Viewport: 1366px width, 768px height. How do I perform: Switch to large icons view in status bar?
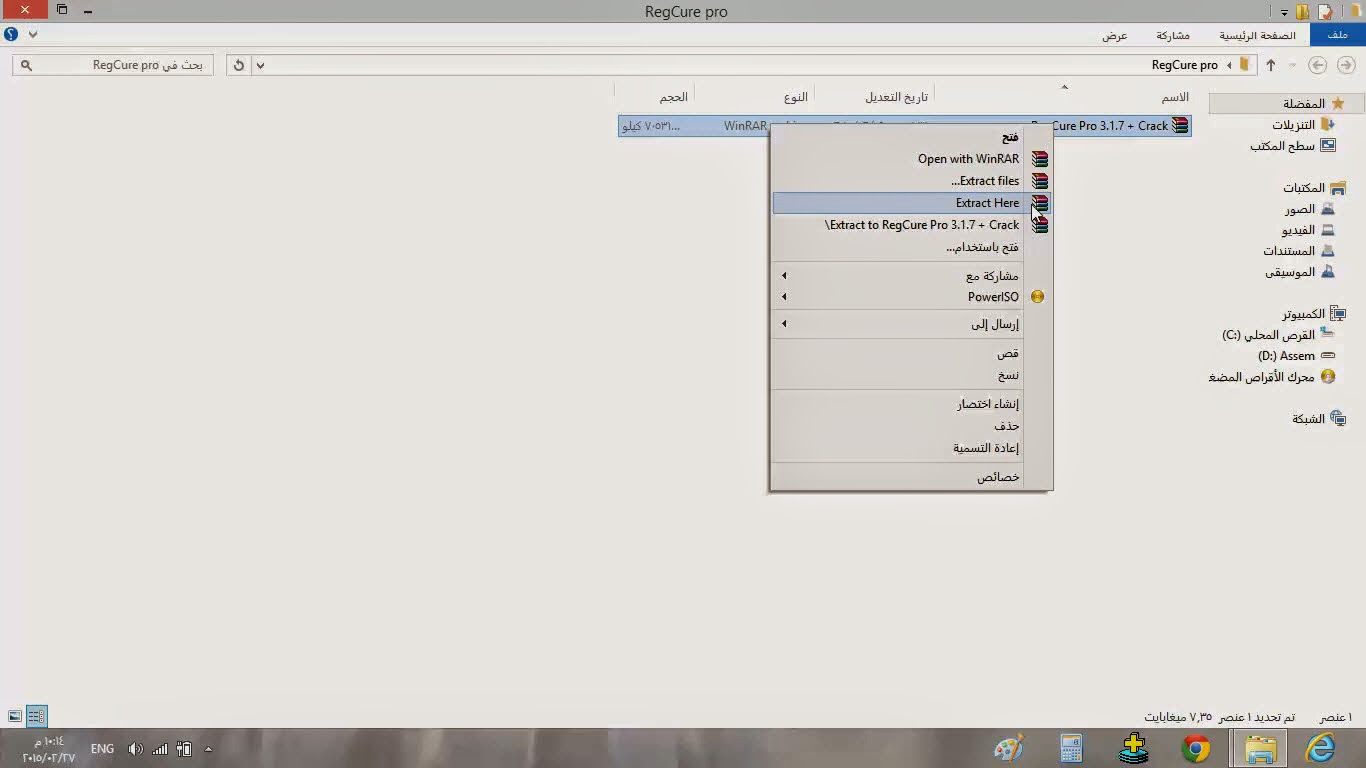point(15,716)
